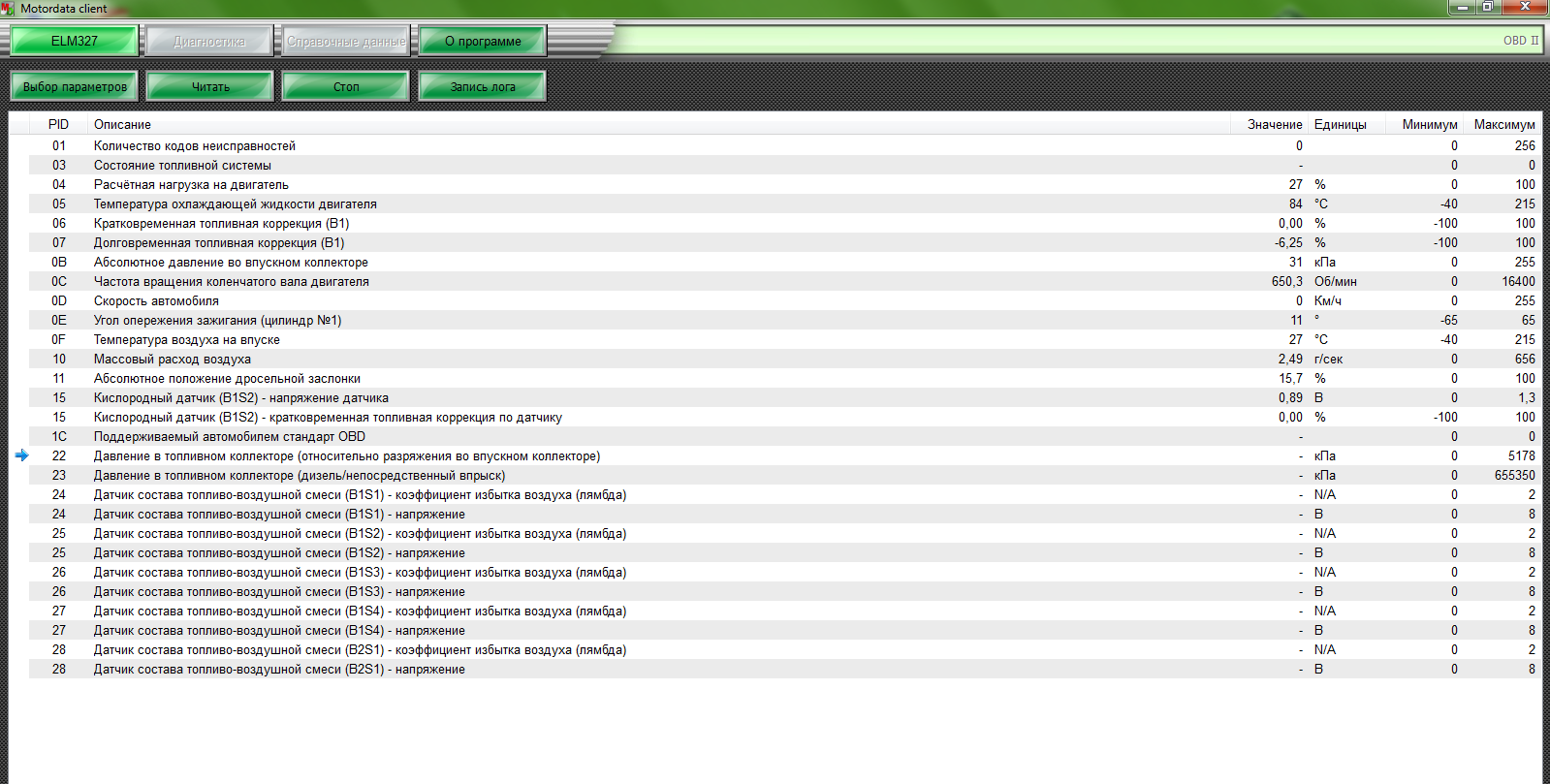Minimize the Motordata client window
Image resolution: width=1550 pixels, height=784 pixels.
tap(1462, 7)
